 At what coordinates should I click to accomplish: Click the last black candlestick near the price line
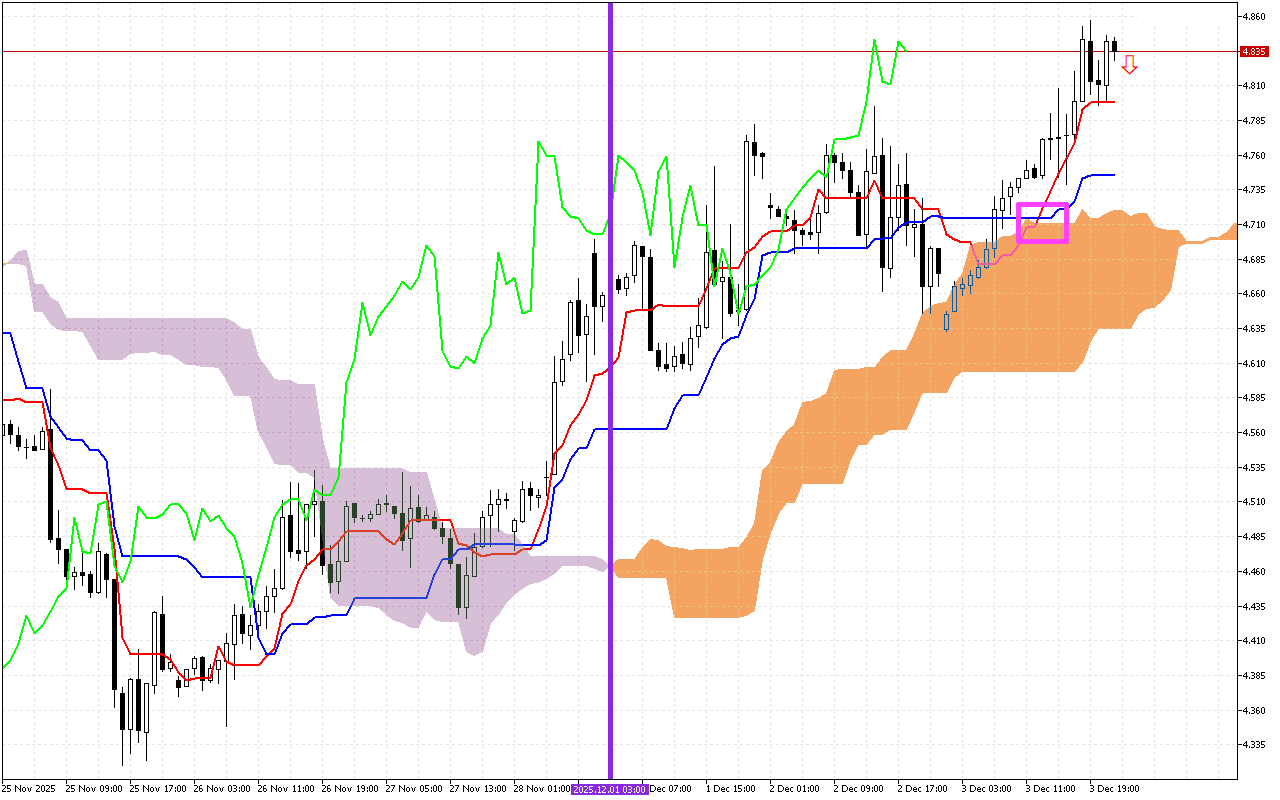(x=1115, y=45)
